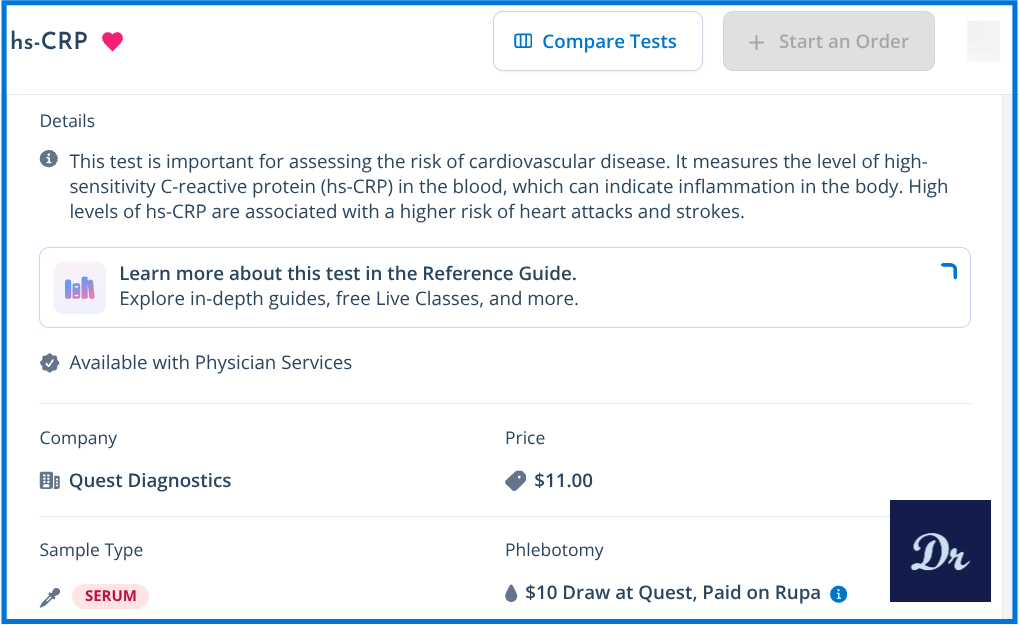Click the info icon beside test description
1019x625 pixels.
point(49,160)
